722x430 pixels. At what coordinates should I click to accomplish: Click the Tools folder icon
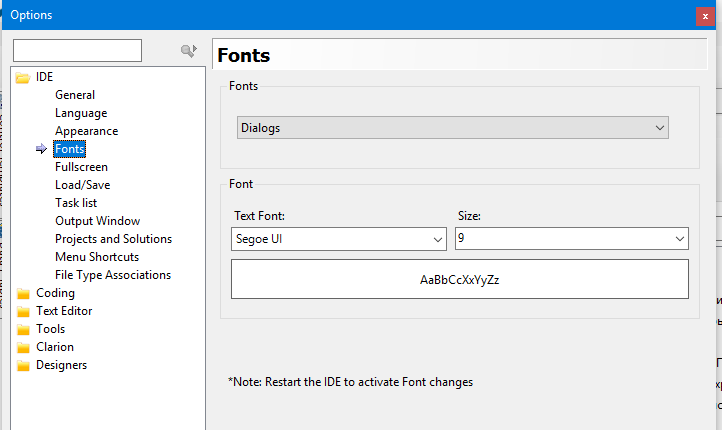22,329
